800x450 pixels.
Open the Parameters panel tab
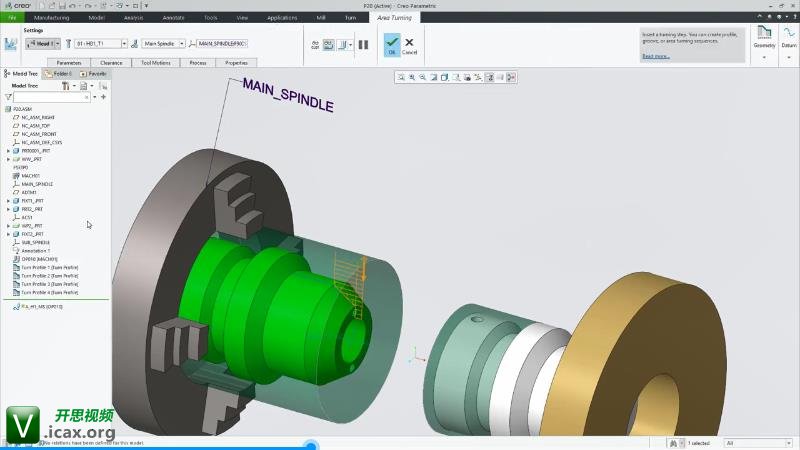coord(69,62)
